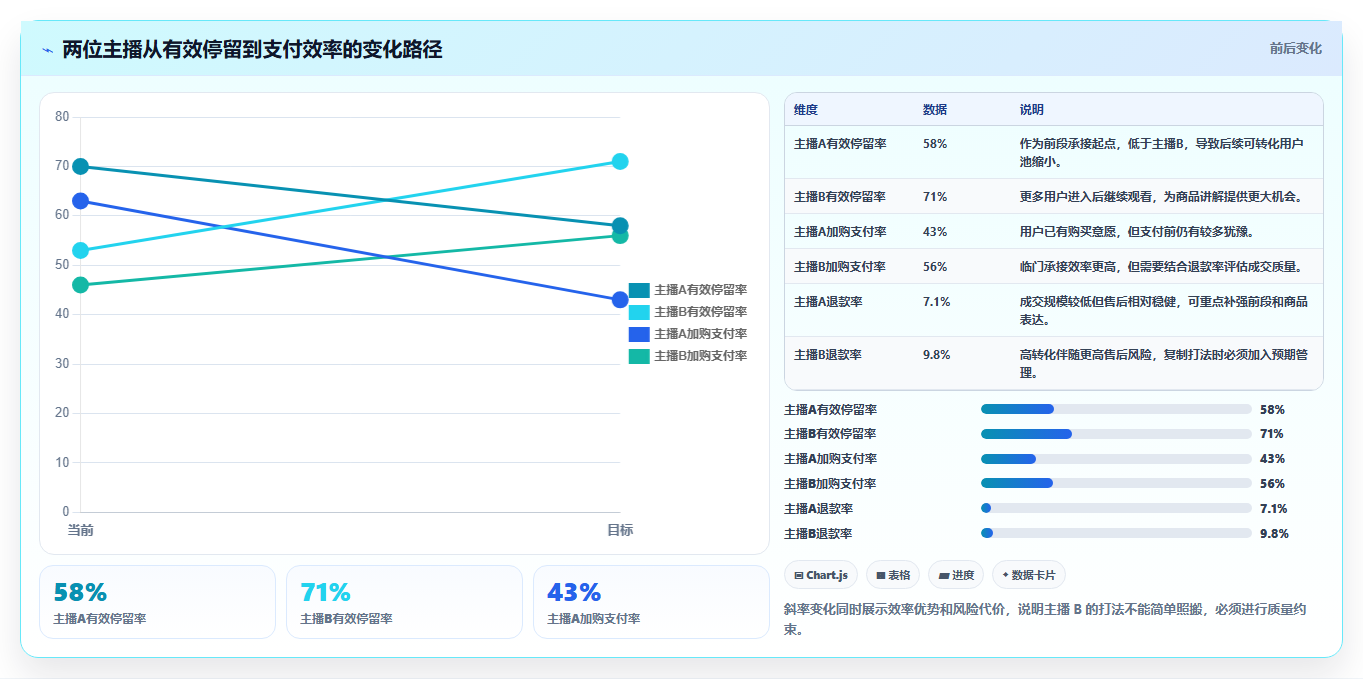Toggle 主播B有效停留率 legend color box
Viewport: 1363px width, 679px height.
(x=639, y=312)
